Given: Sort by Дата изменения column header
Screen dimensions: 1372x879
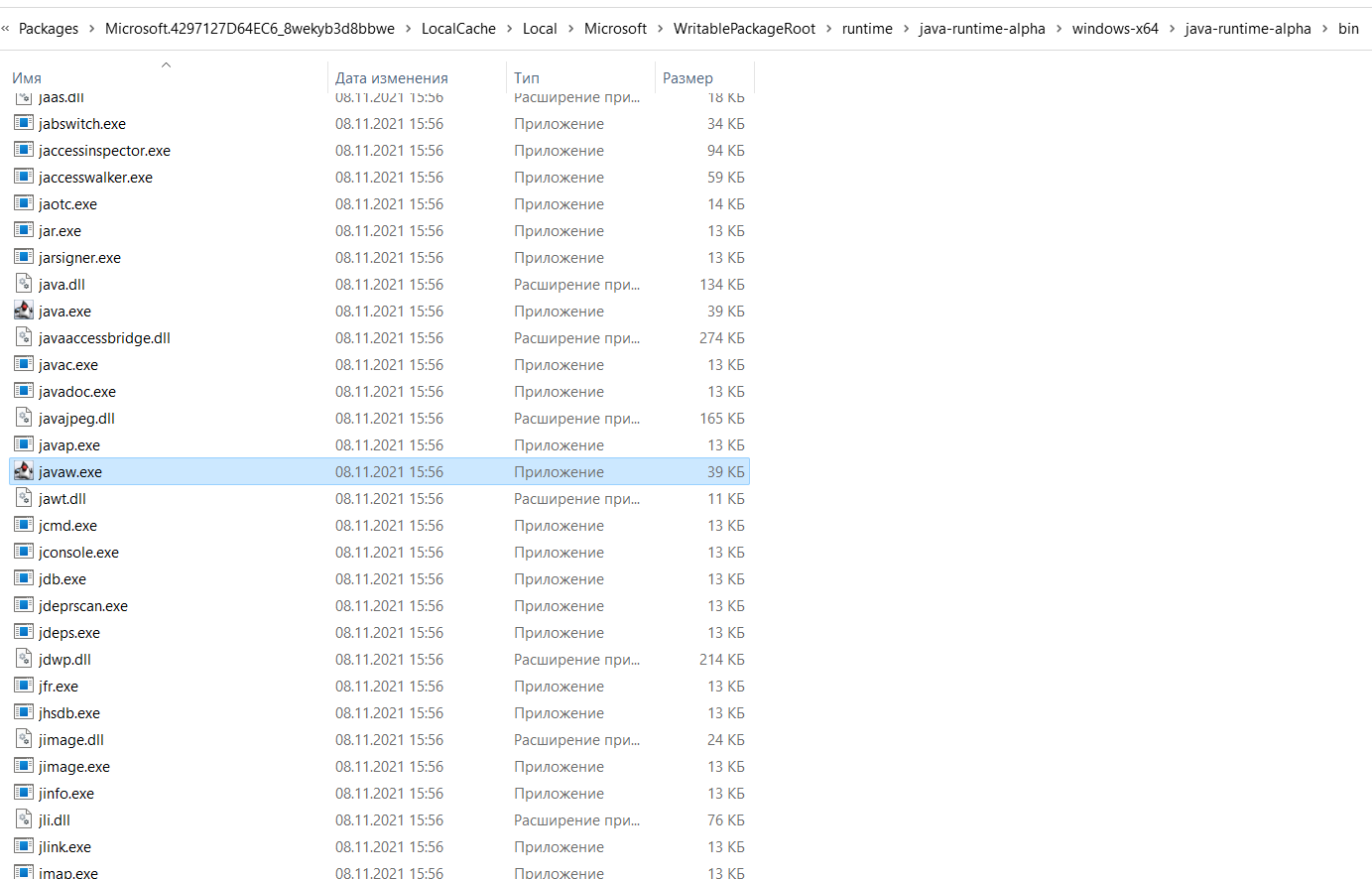Looking at the screenshot, I should [x=392, y=77].
